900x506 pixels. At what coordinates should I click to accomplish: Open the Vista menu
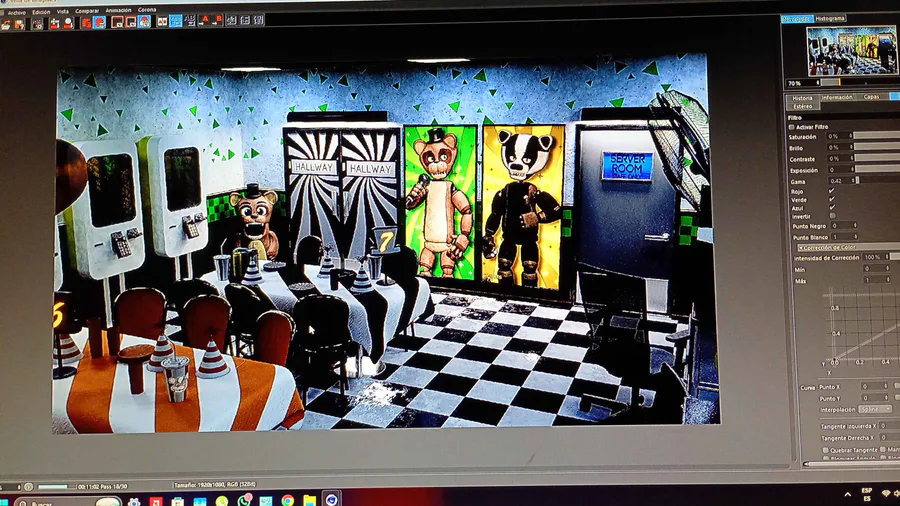click(63, 11)
